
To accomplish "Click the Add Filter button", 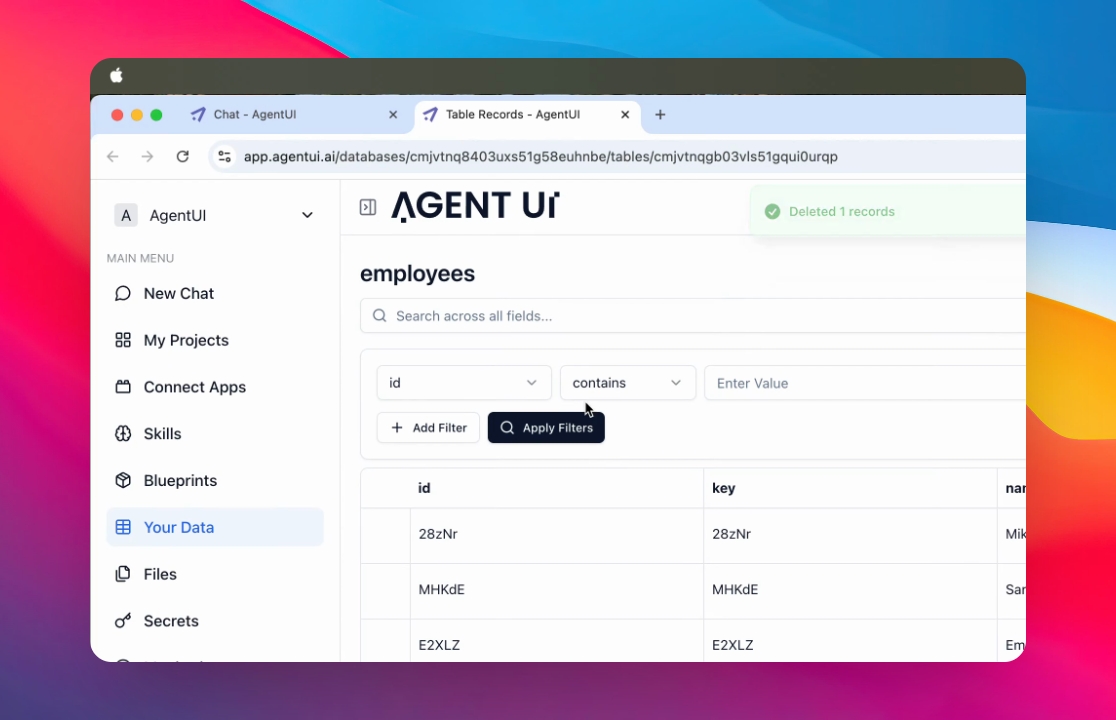I will (428, 428).
